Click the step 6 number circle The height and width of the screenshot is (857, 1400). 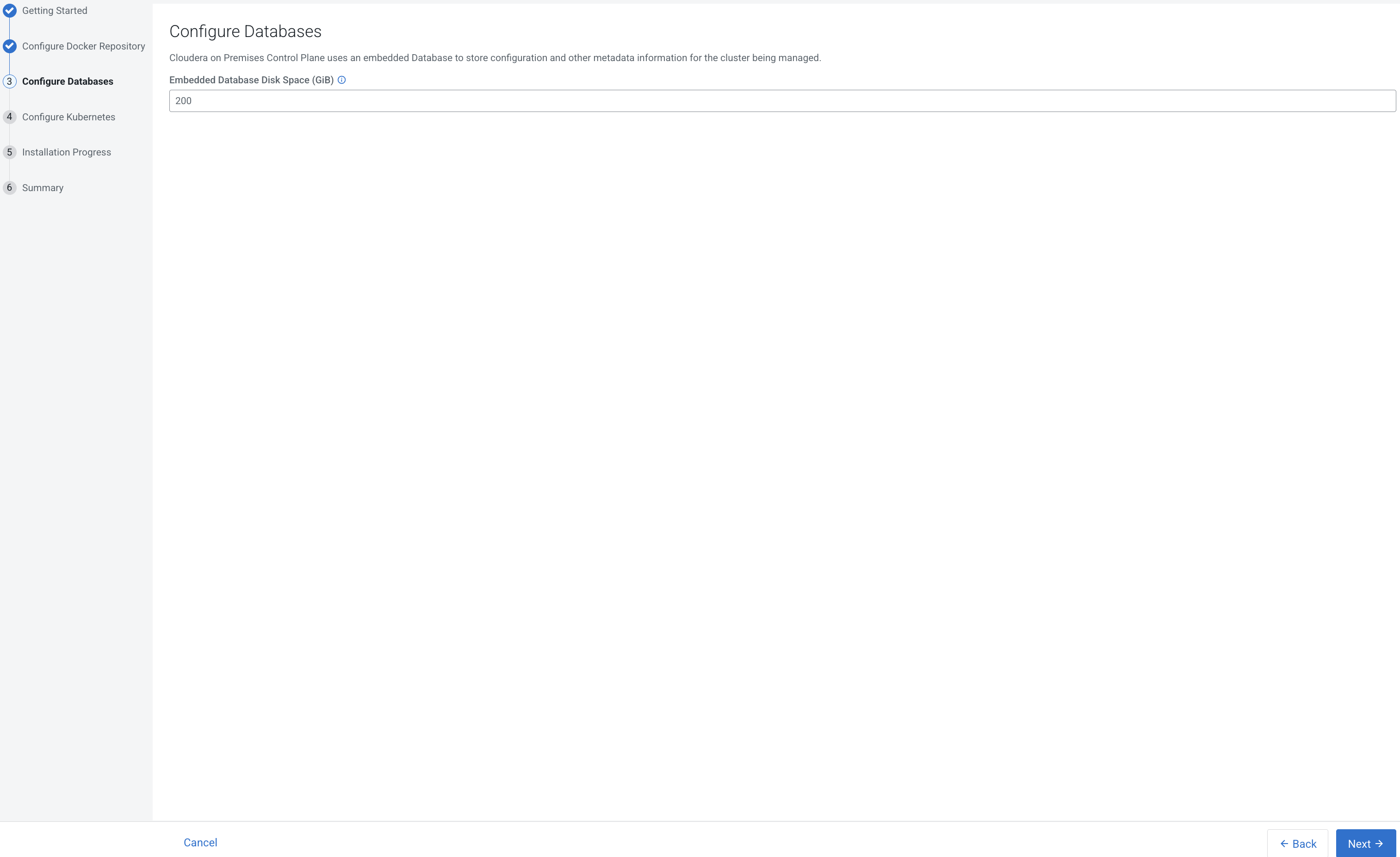pos(10,187)
